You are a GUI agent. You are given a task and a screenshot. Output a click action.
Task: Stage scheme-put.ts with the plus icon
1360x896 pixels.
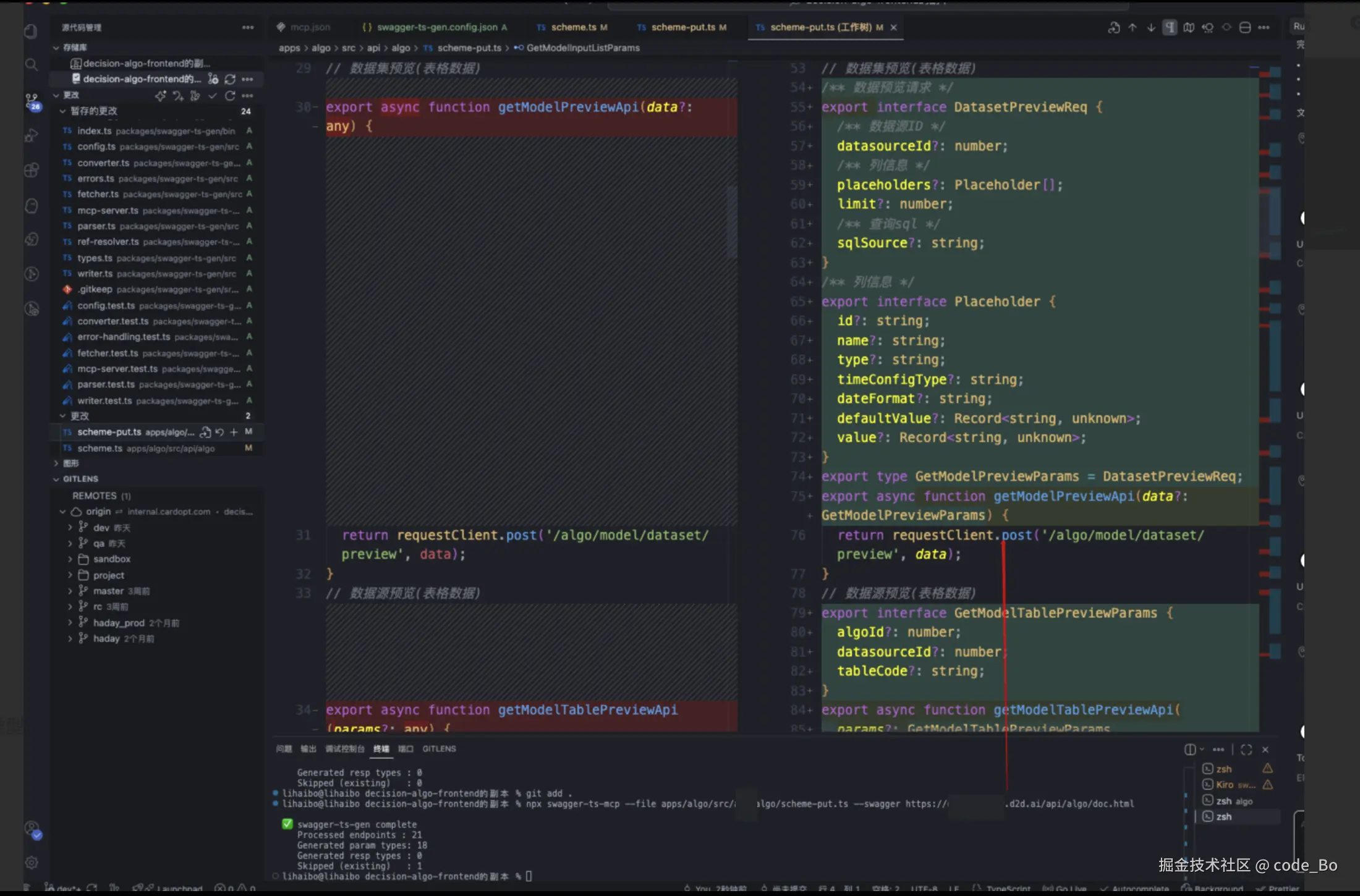(234, 432)
